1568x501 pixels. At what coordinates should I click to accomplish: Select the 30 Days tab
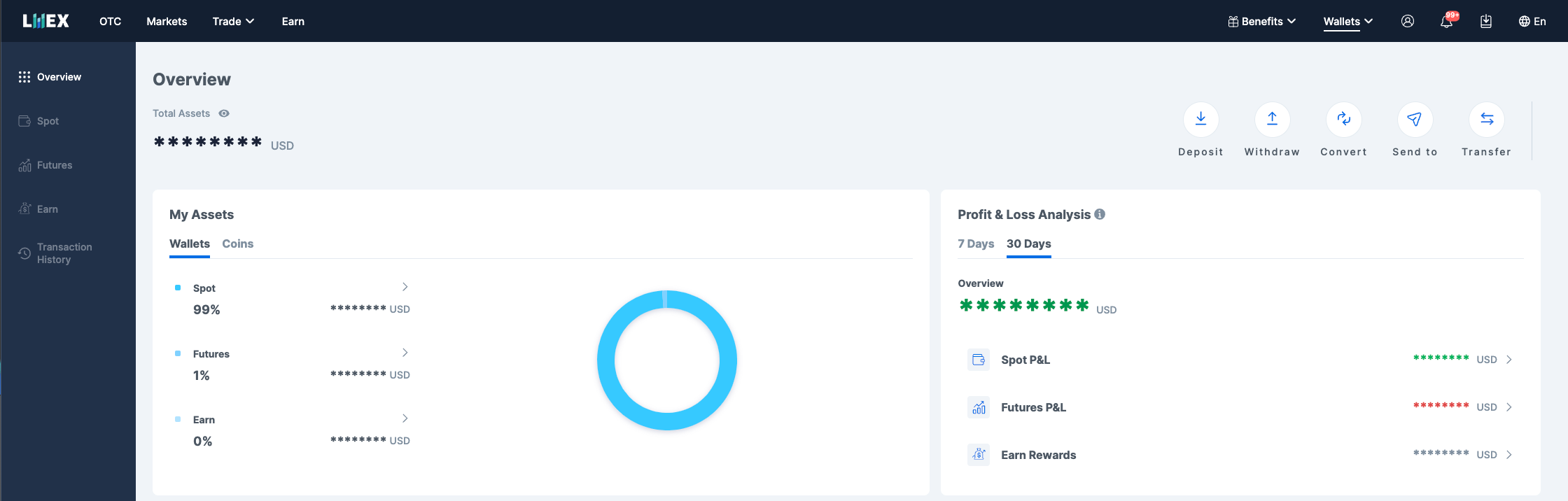pyautogui.click(x=1029, y=244)
